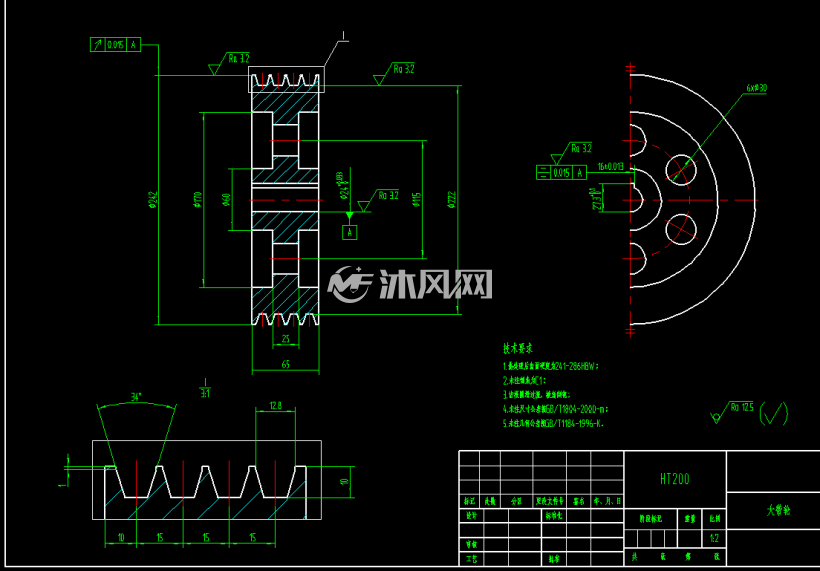Click the 1:2 scale value

[714, 537]
